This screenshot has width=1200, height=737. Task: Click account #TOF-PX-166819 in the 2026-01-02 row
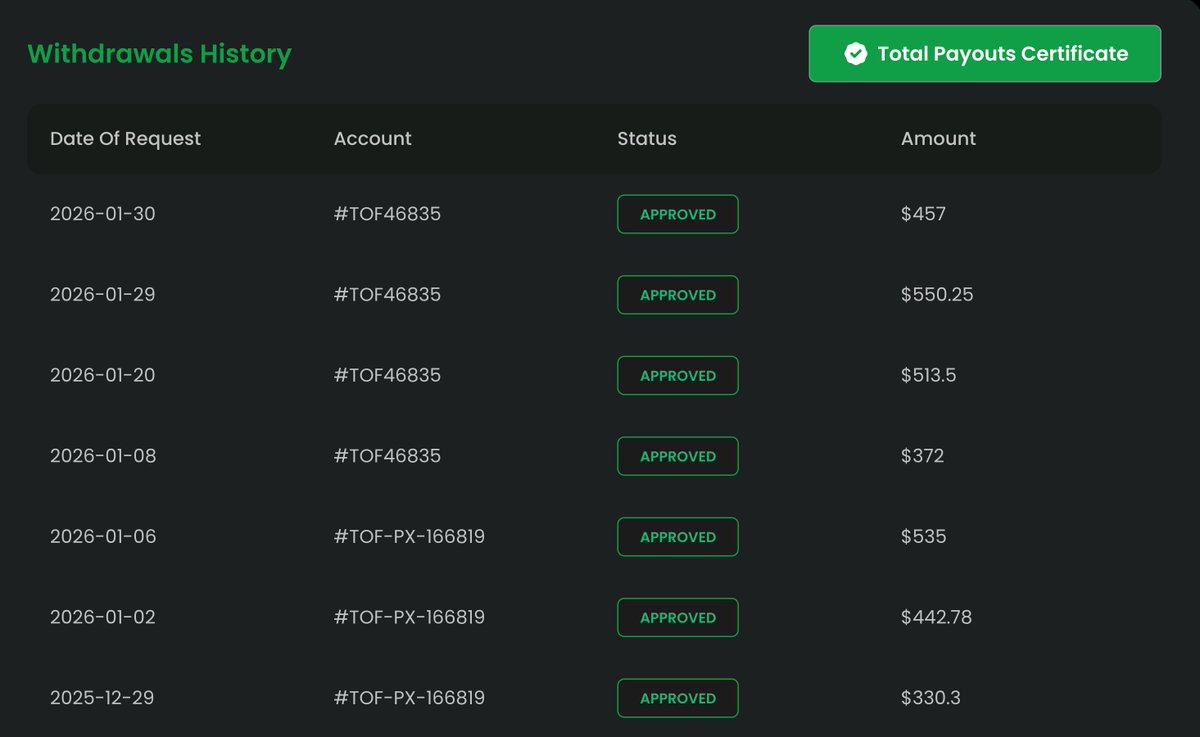click(409, 617)
